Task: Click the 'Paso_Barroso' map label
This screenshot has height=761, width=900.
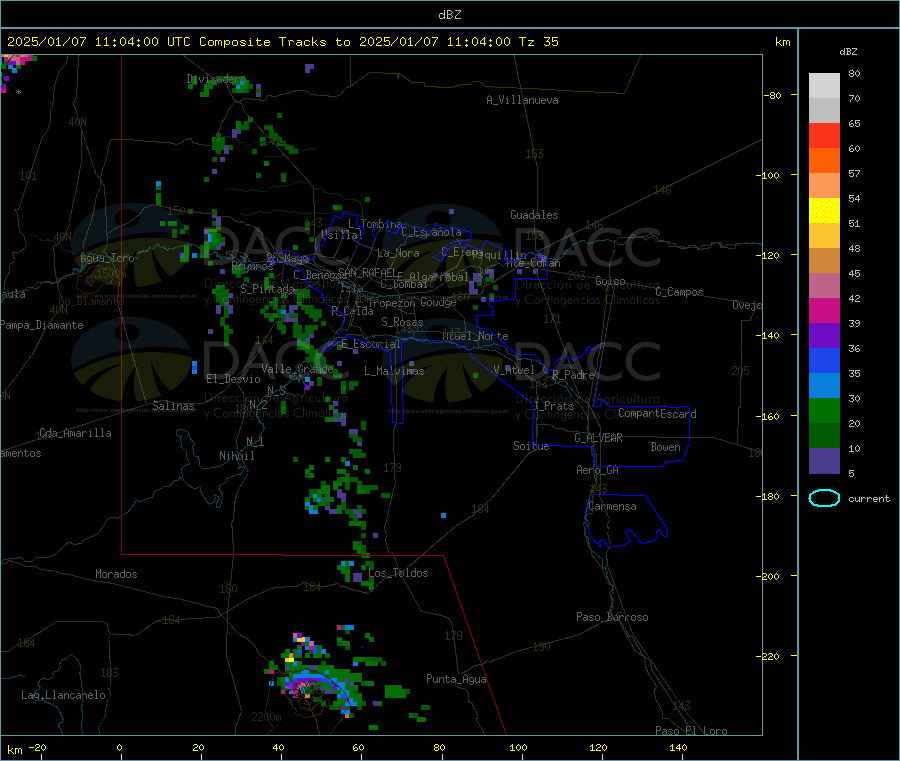Action: coord(612,617)
